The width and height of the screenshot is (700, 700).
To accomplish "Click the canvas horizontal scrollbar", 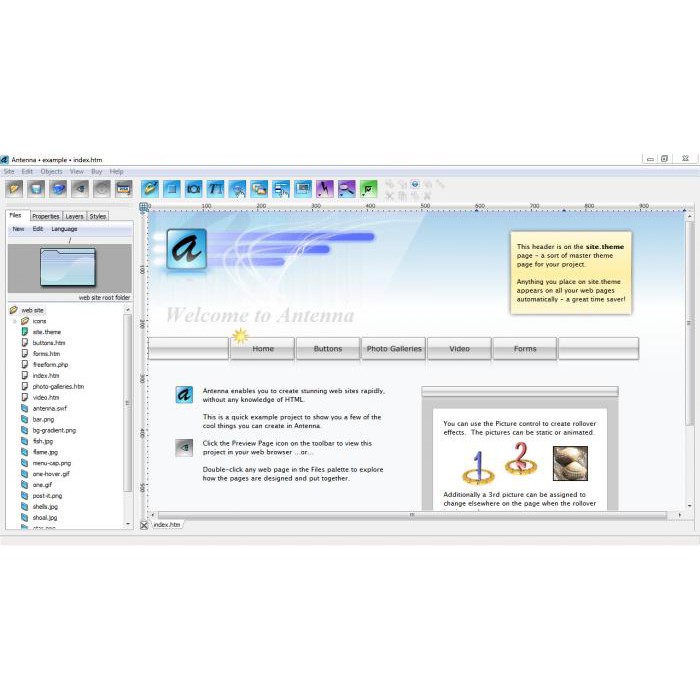I will (x=410, y=515).
